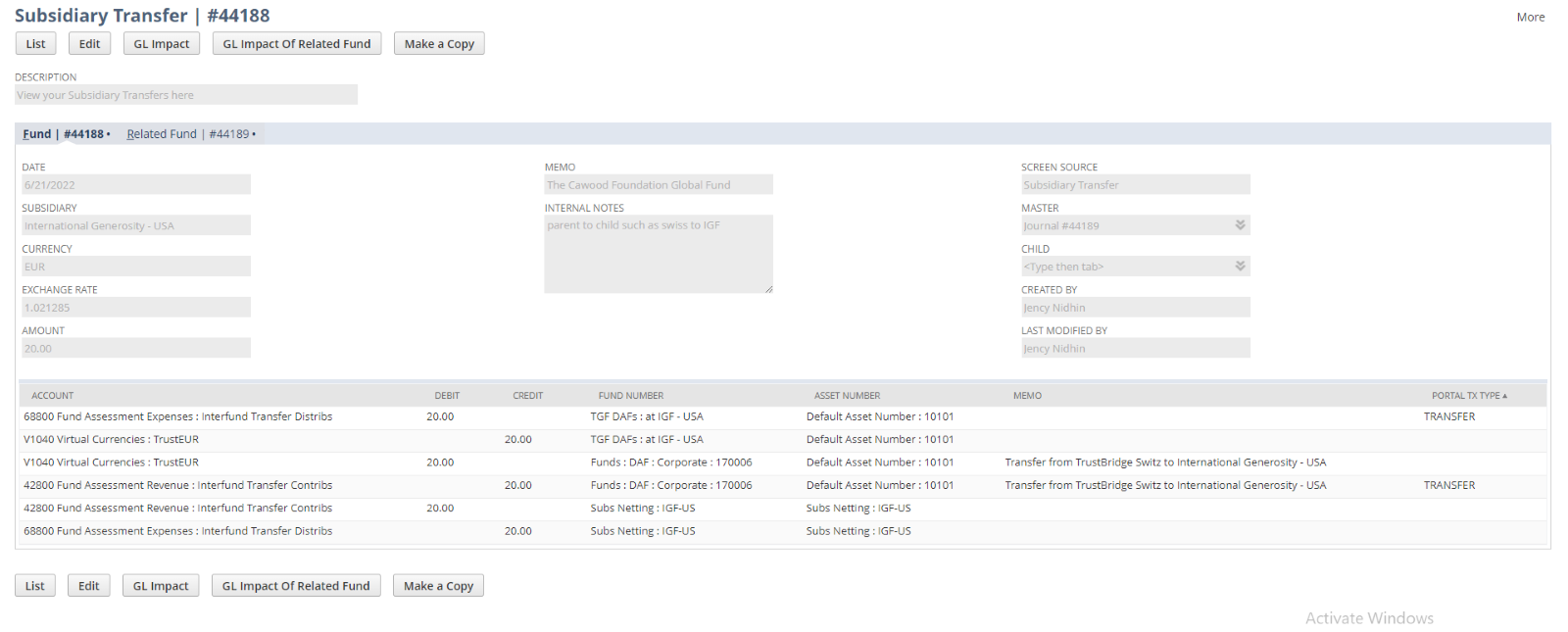This screenshot has height=632, width=1568.
Task: Open the Master field dropdown arrow
Action: (x=1240, y=225)
